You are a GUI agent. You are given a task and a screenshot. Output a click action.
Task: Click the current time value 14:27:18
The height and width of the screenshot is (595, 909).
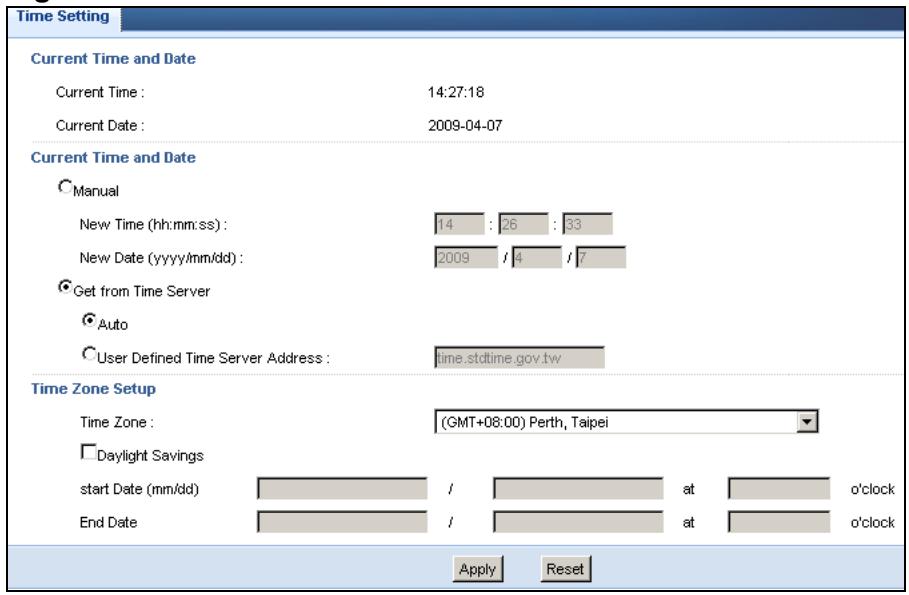(x=456, y=92)
